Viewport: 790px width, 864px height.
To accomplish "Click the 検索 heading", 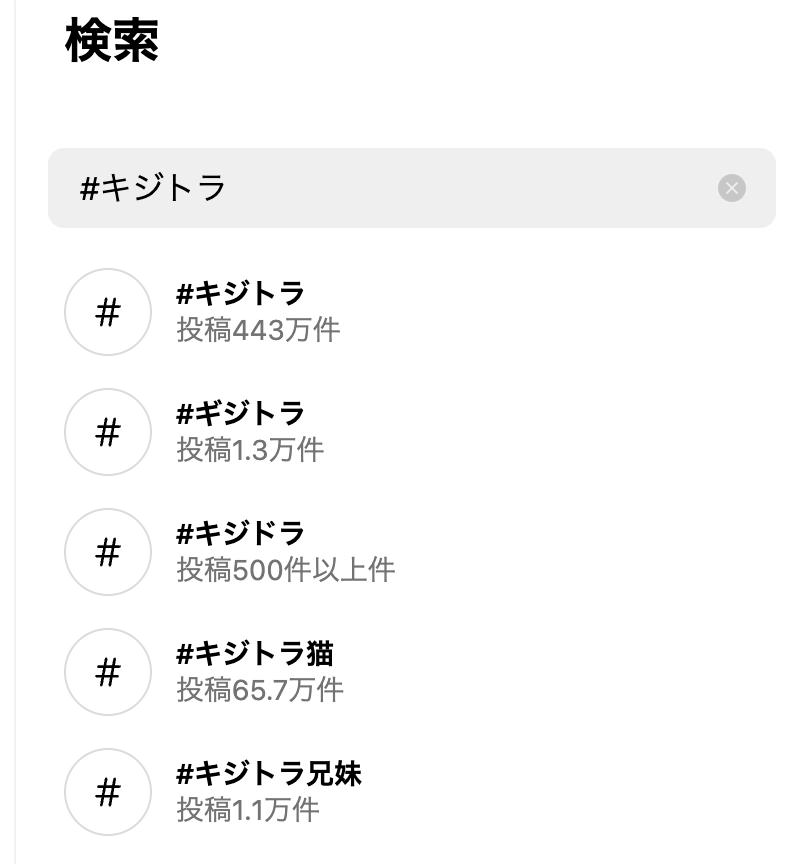I will [x=112, y=42].
